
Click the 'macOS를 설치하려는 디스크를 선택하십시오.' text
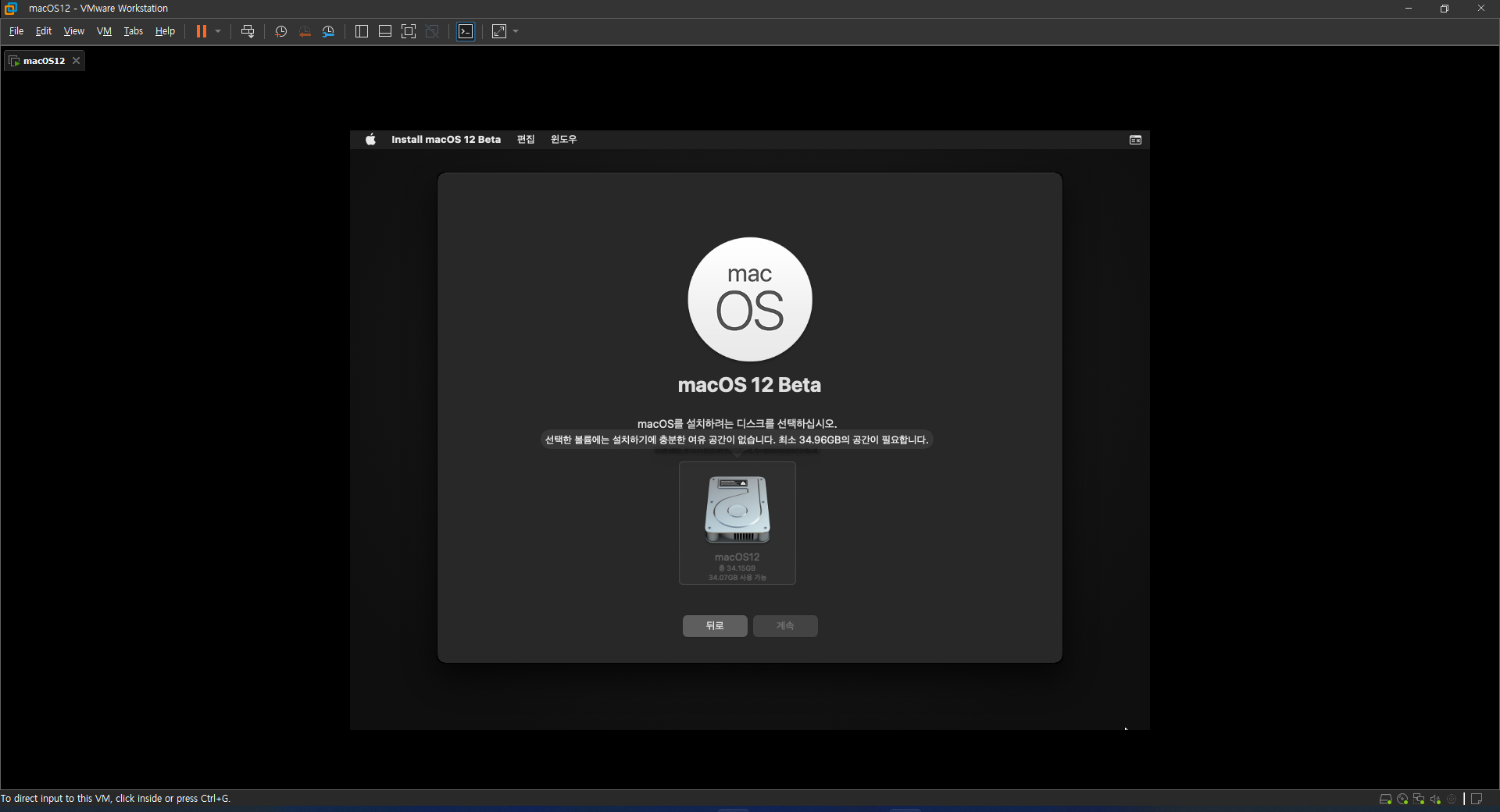click(x=737, y=424)
